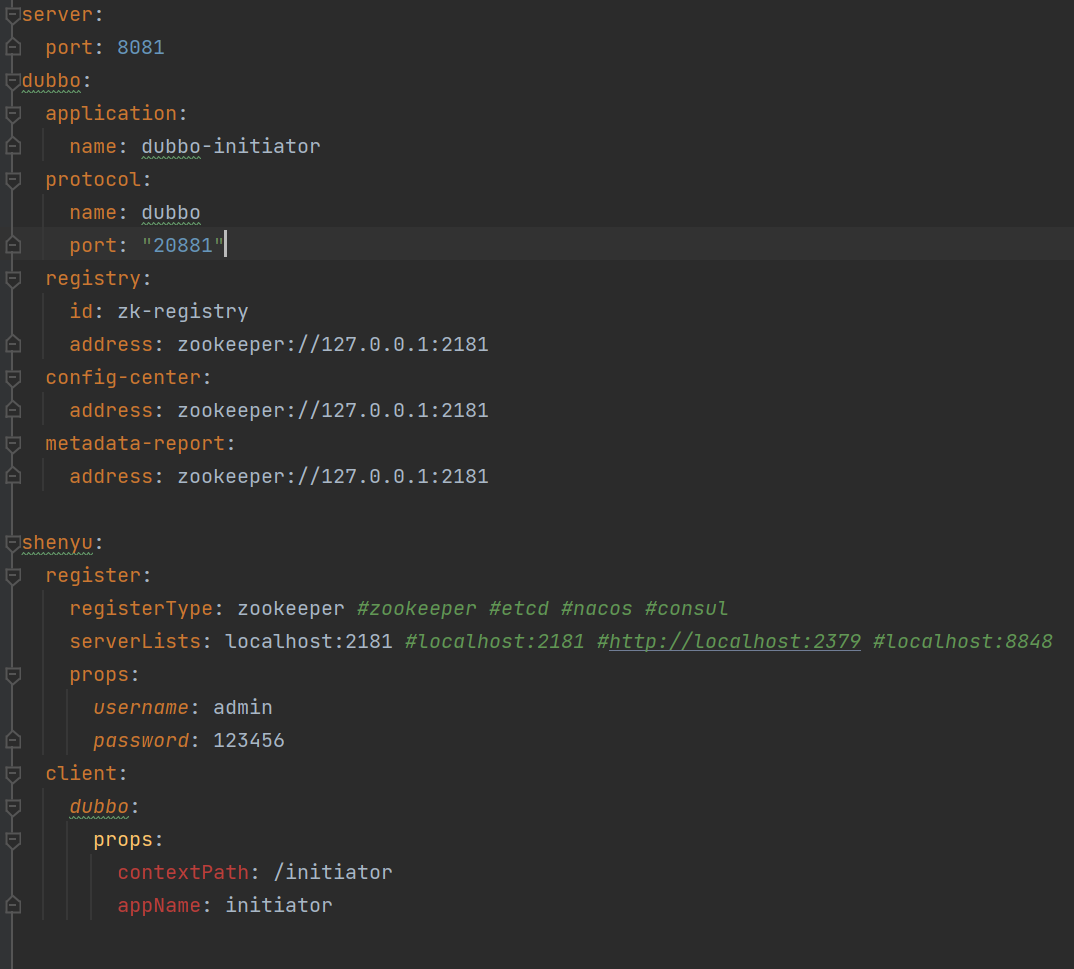This screenshot has height=969, width=1074.
Task: Open the http://localhost:2379 comment link
Action: pos(733,641)
